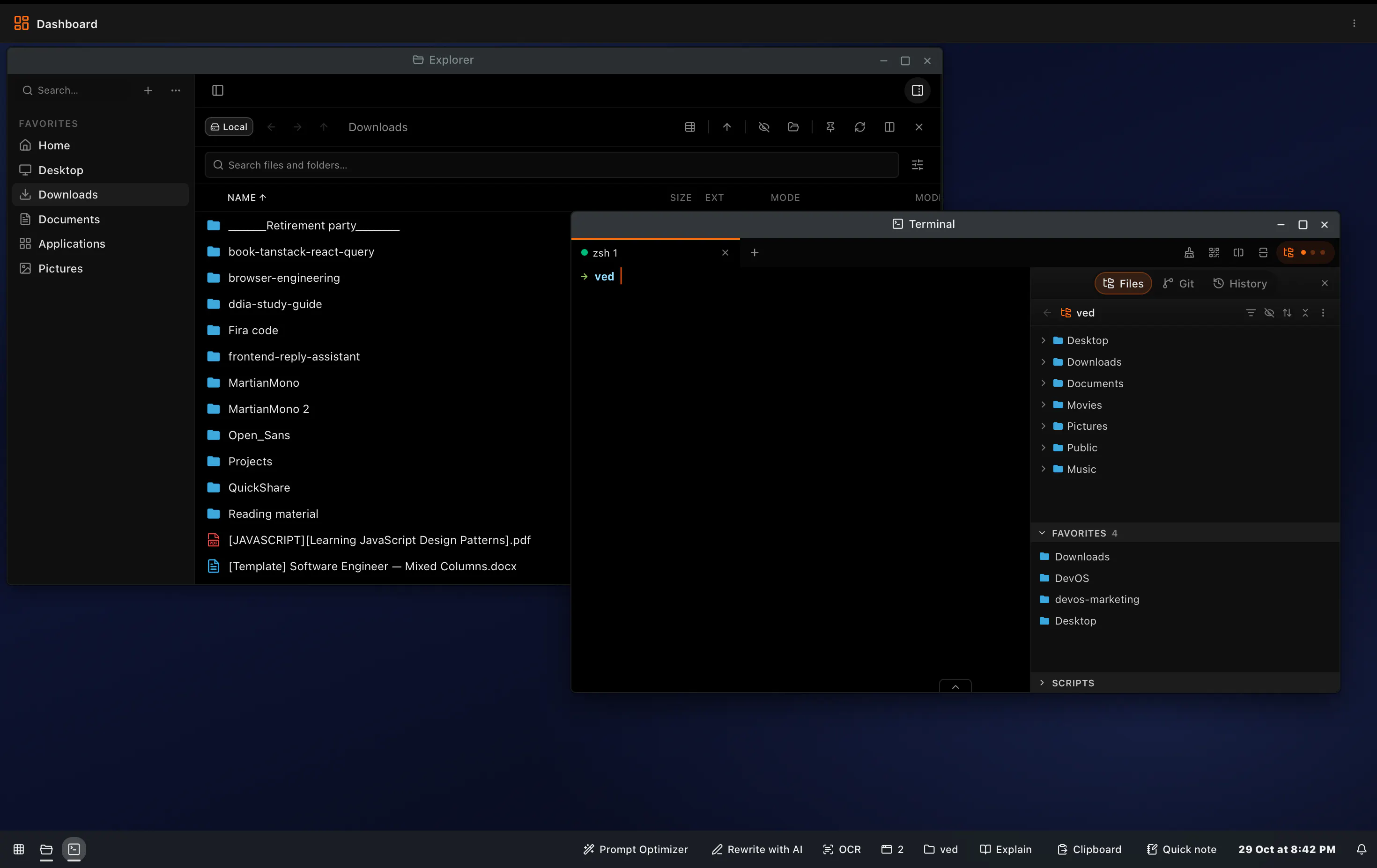Close the Downloads pane in Explorer toolbar
Viewport: 1377px width, 868px height.
(919, 127)
